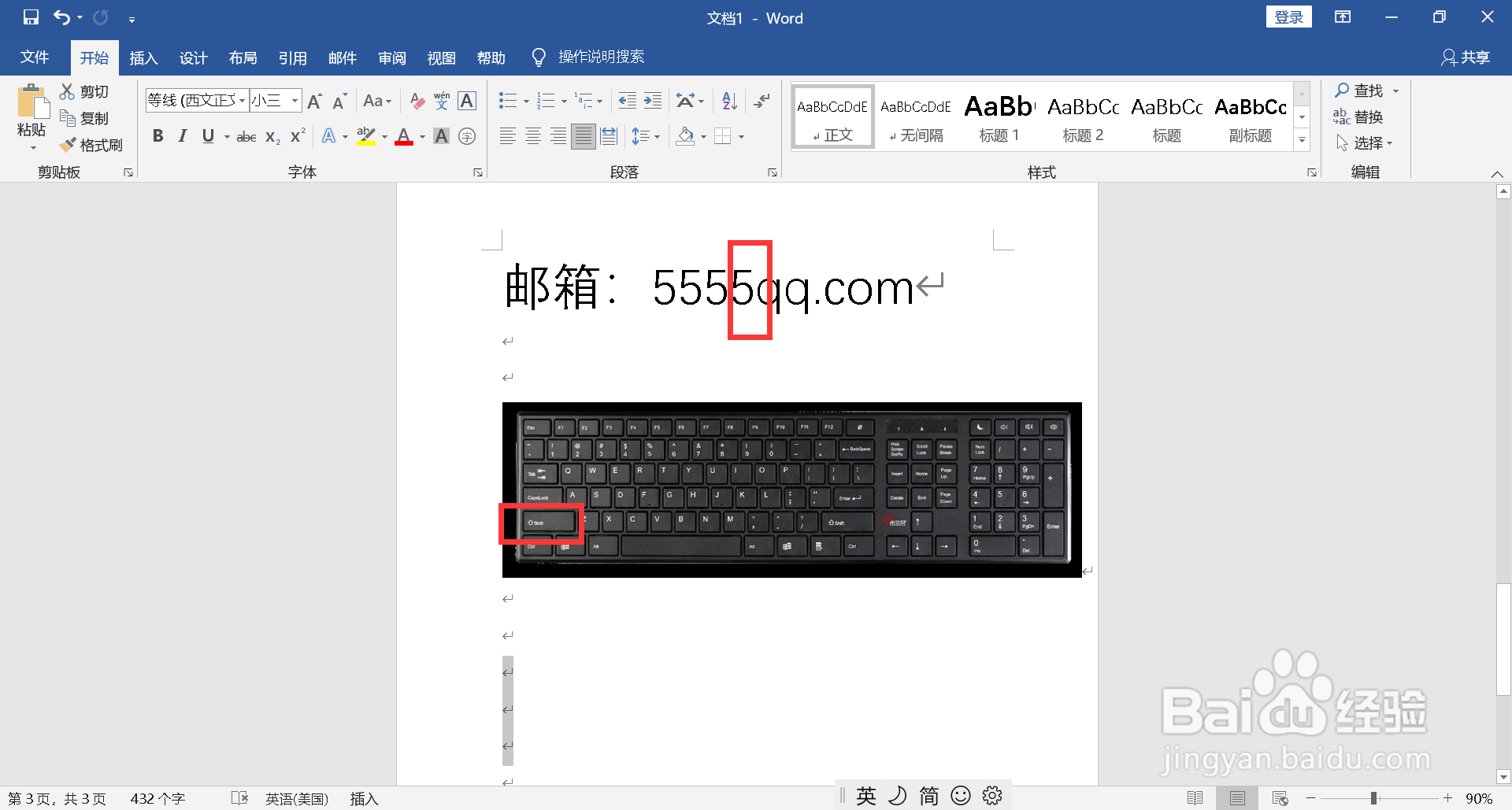Apply the 无间隔 no spacing style

[915, 117]
